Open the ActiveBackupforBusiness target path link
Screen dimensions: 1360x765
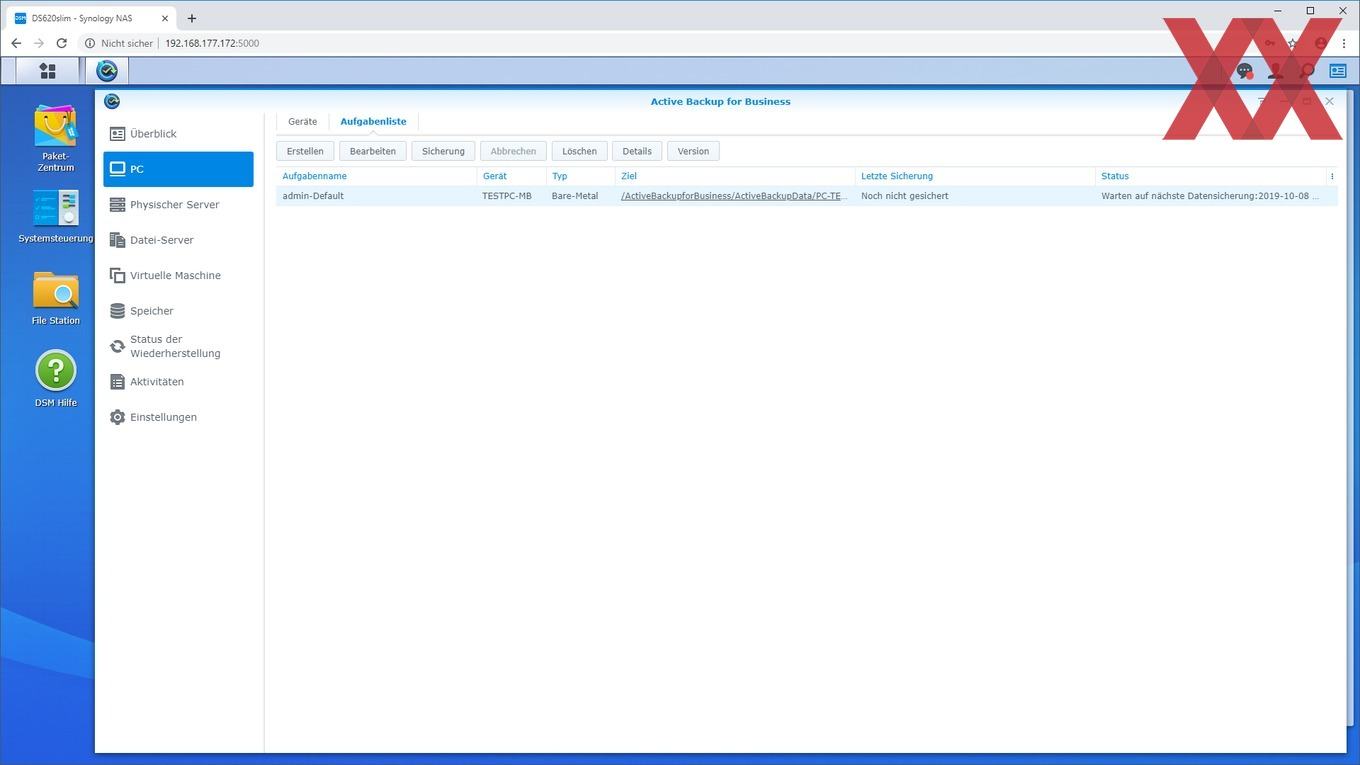tap(734, 196)
